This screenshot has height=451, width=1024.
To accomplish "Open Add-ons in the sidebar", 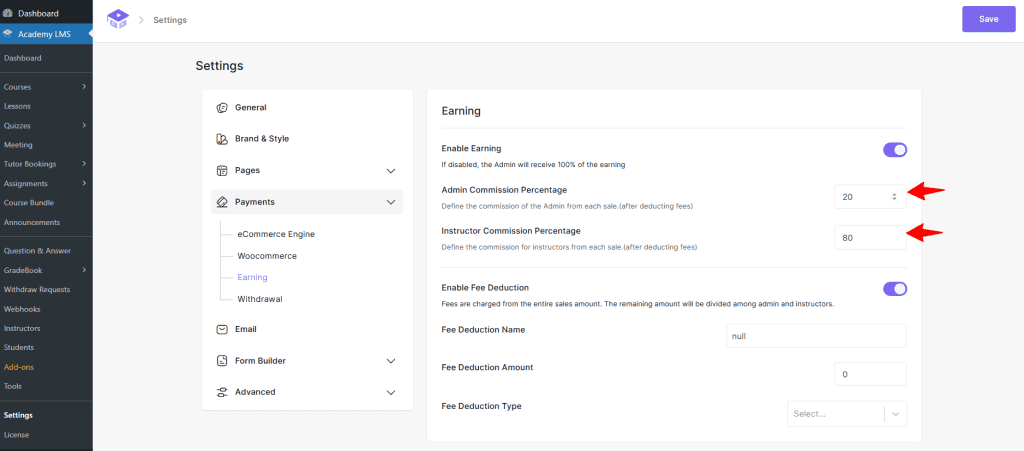I will (x=19, y=367).
